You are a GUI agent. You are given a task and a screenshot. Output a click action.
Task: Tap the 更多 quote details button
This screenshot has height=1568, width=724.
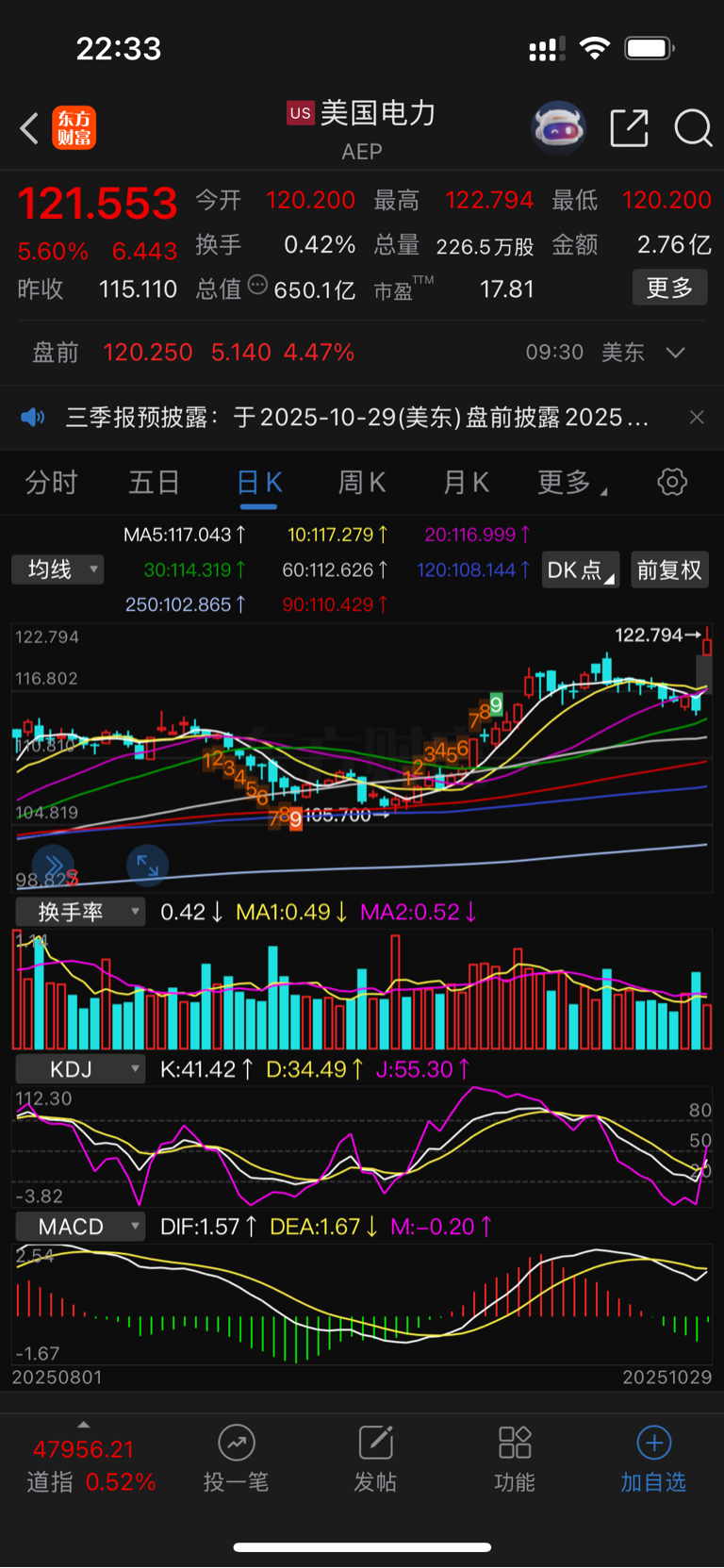669,288
